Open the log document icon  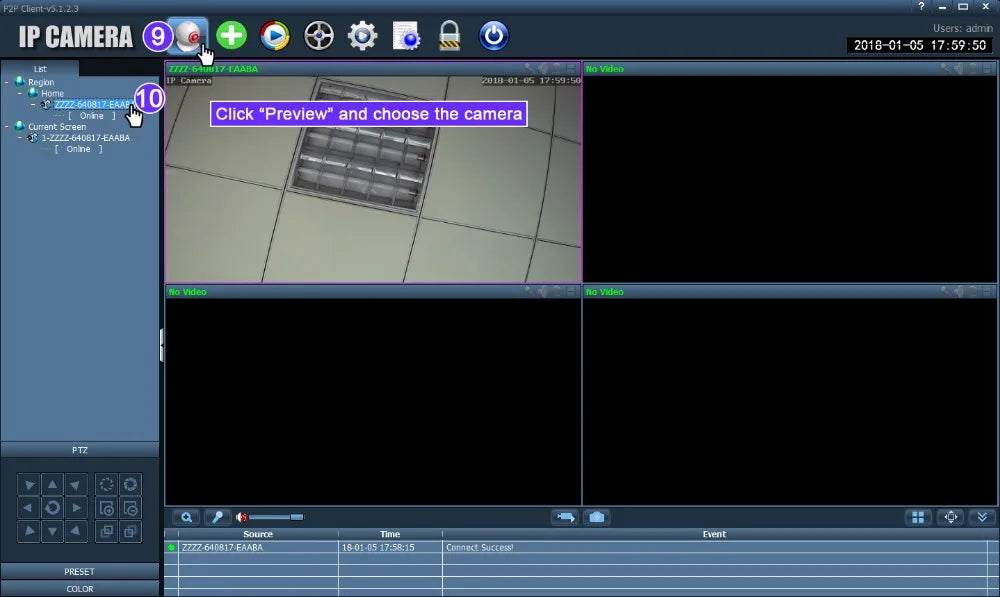tap(406, 36)
